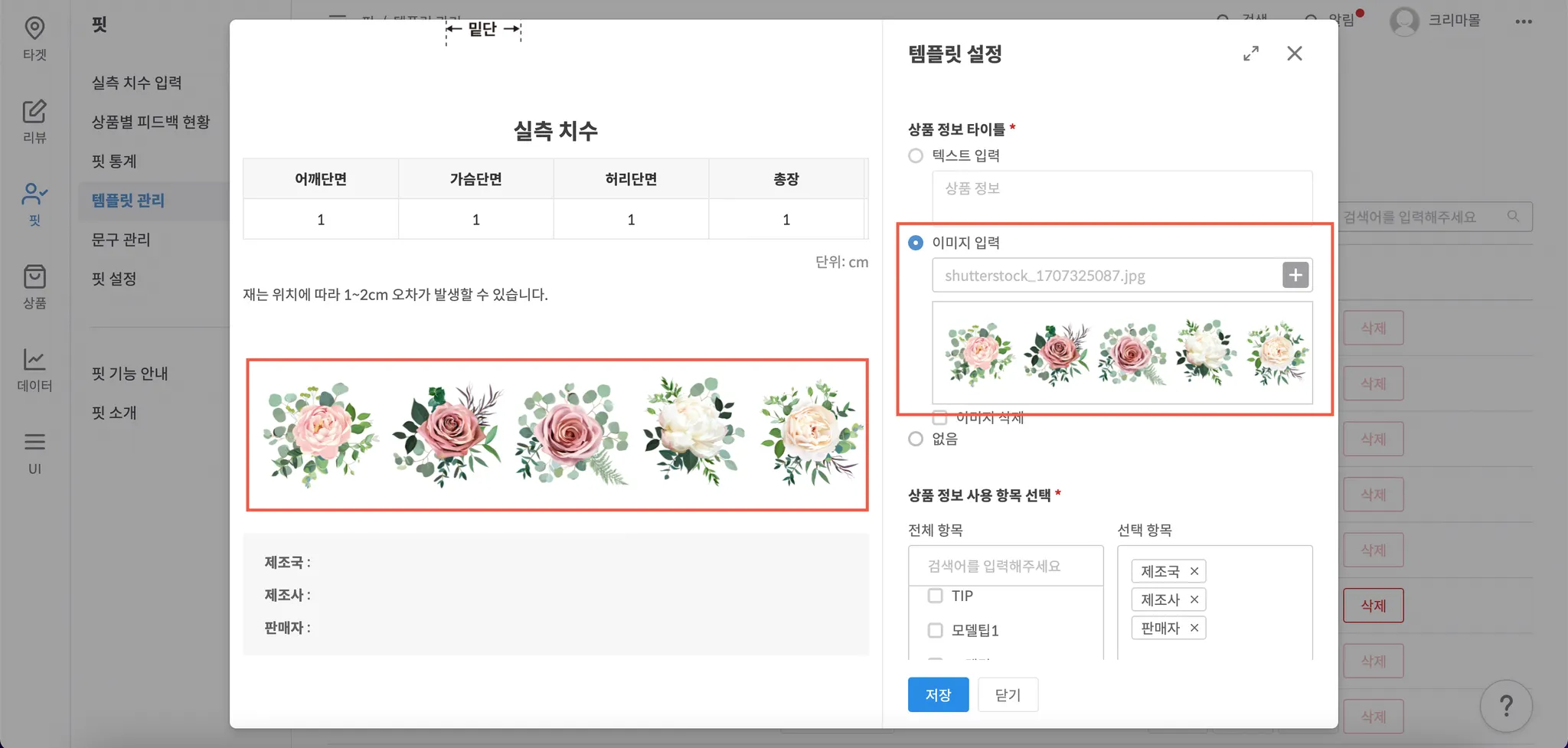Open the UI hamburger menu icon

34,443
